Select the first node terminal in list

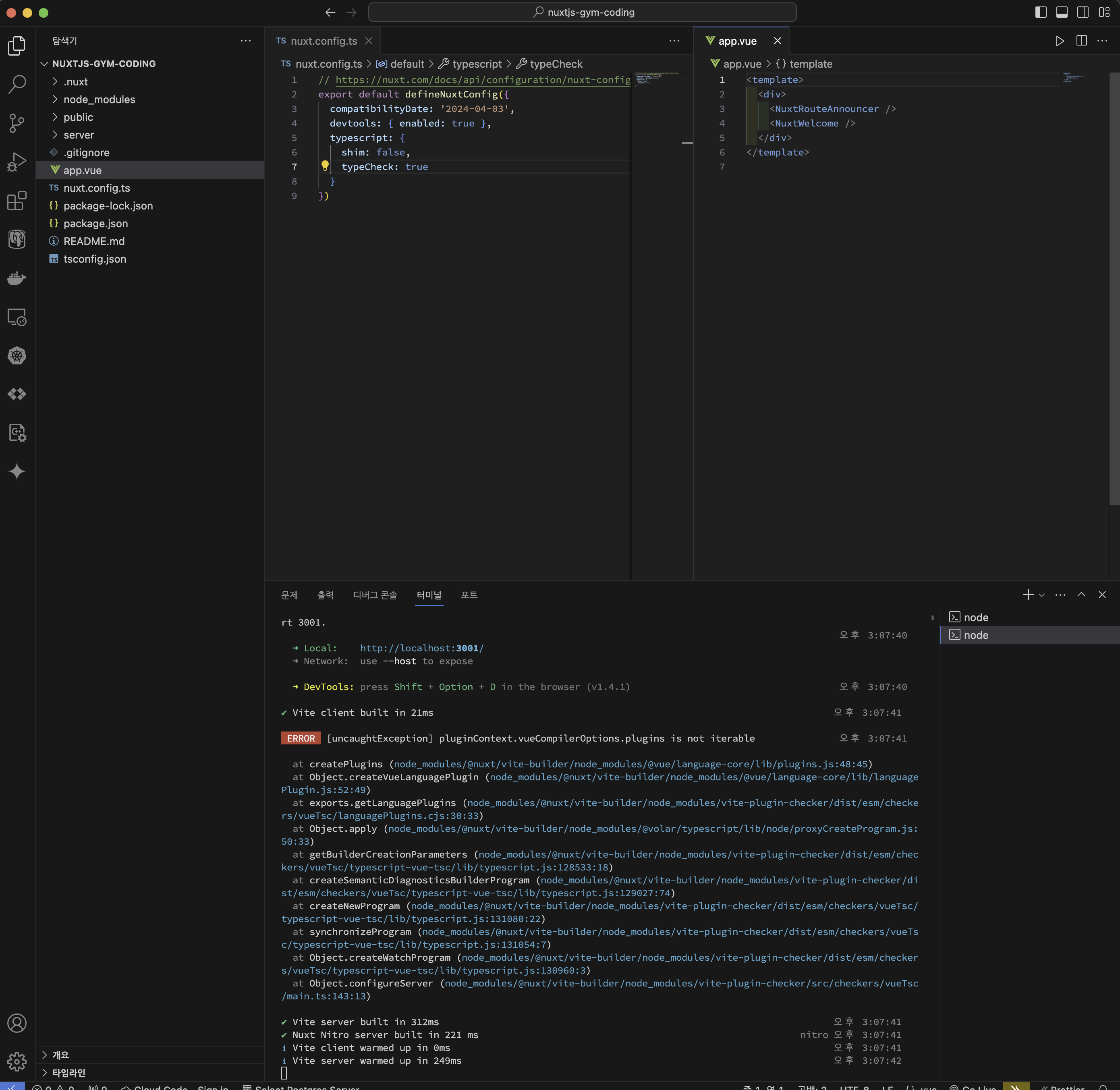coord(1029,617)
